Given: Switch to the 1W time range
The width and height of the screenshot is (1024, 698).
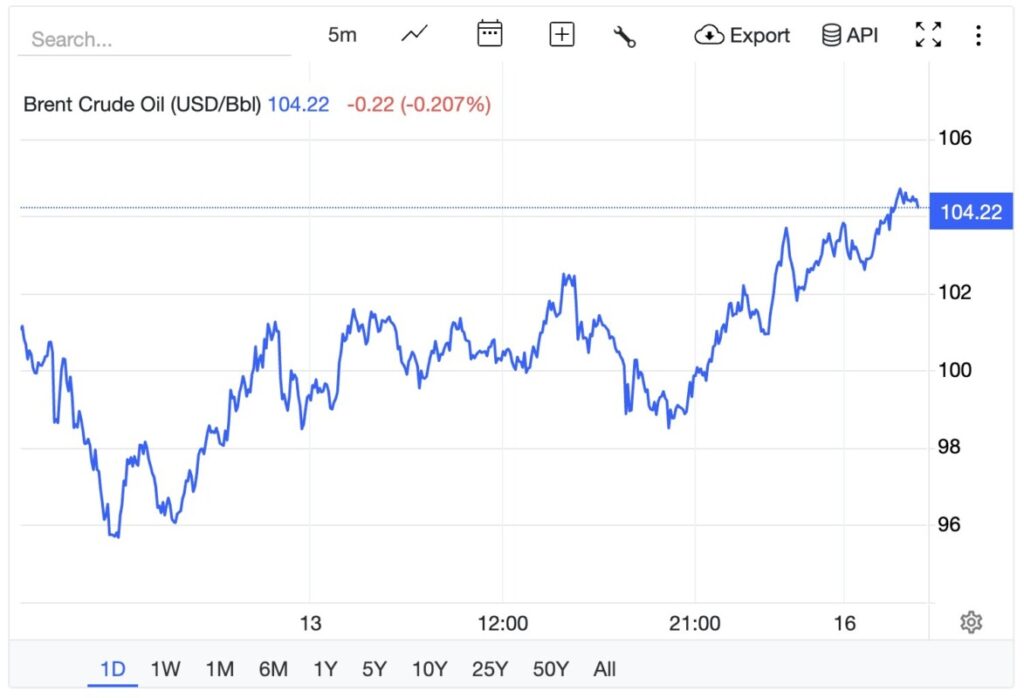Looking at the screenshot, I should [166, 669].
